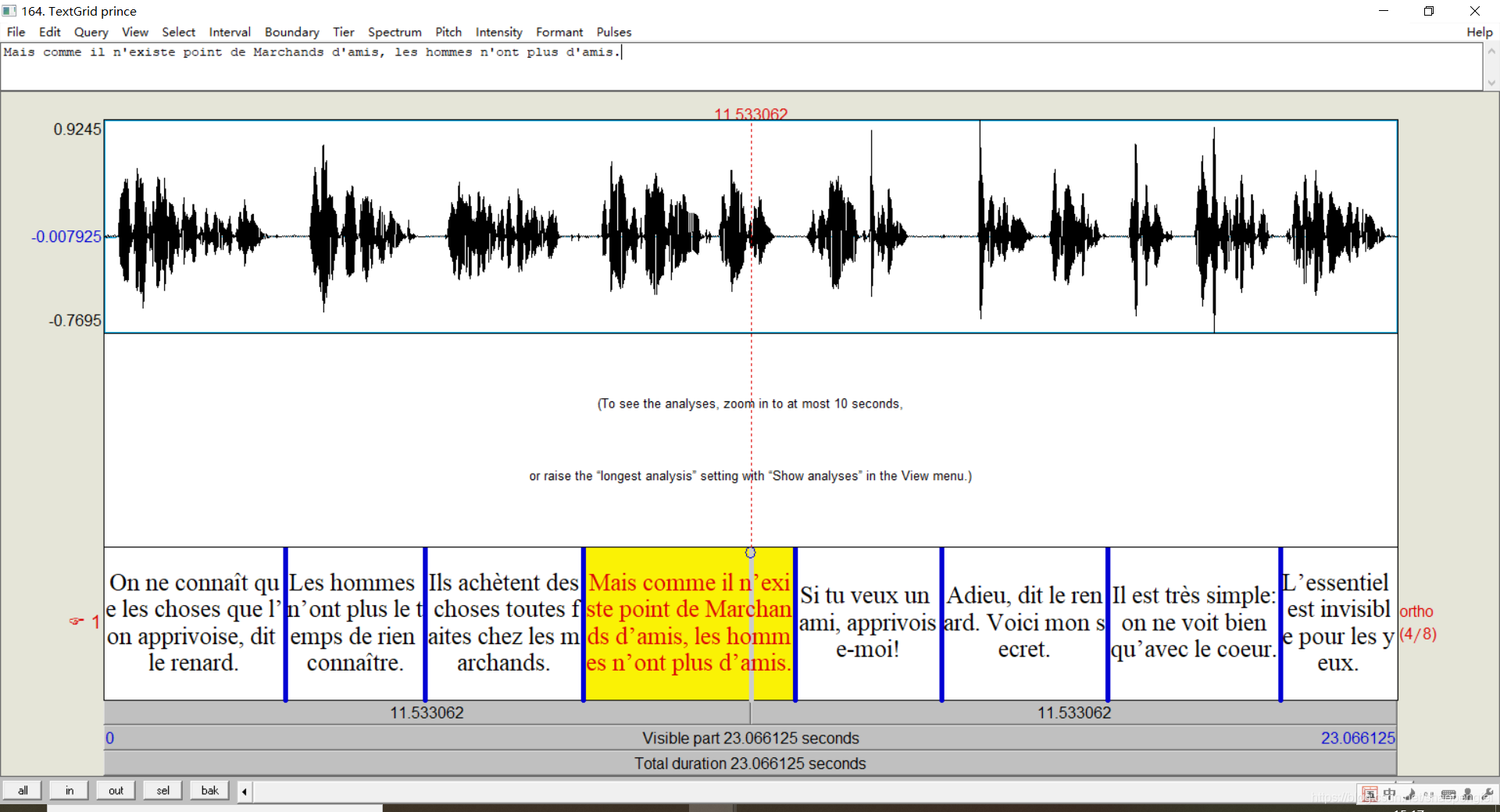Toggle the 中 Chinese/English input mode icon
1500x812 pixels.
click(1390, 795)
